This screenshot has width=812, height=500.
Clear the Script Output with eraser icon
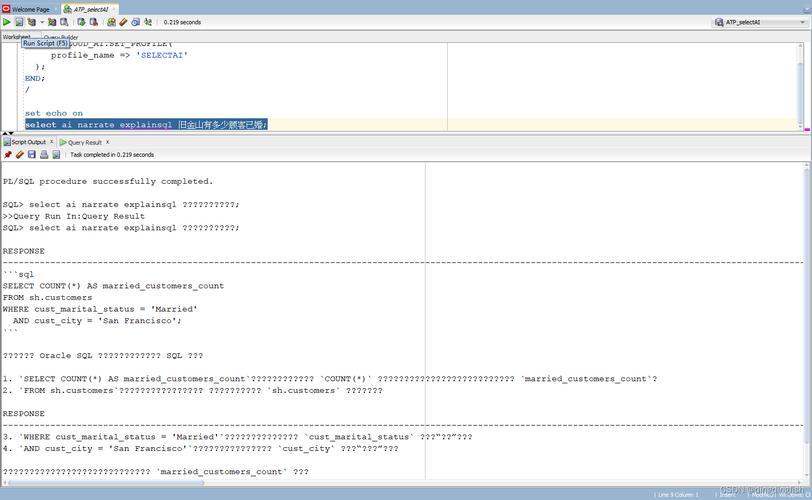(19, 155)
